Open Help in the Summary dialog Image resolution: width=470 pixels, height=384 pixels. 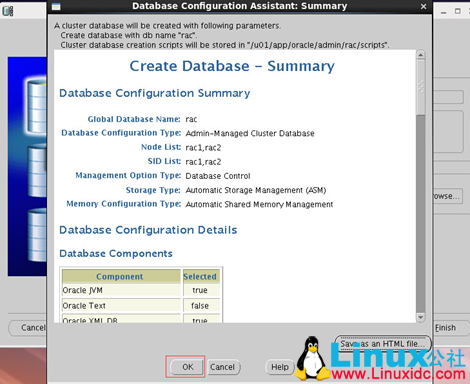pos(280,367)
